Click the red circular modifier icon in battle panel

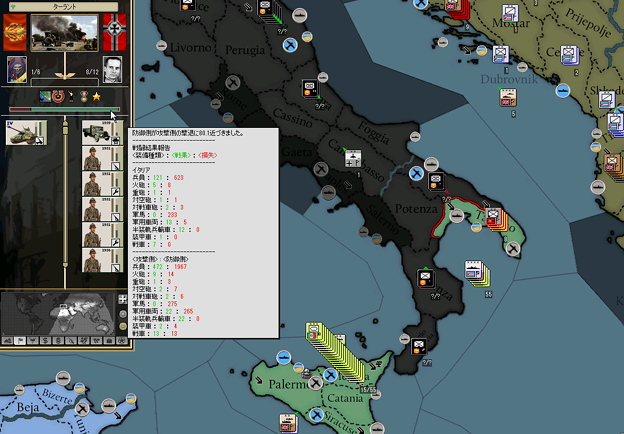(58, 96)
